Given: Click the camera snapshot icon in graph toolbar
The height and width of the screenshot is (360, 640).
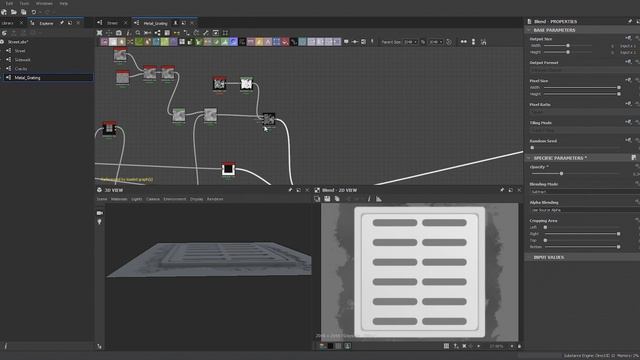Looking at the screenshot, I should (119, 33).
